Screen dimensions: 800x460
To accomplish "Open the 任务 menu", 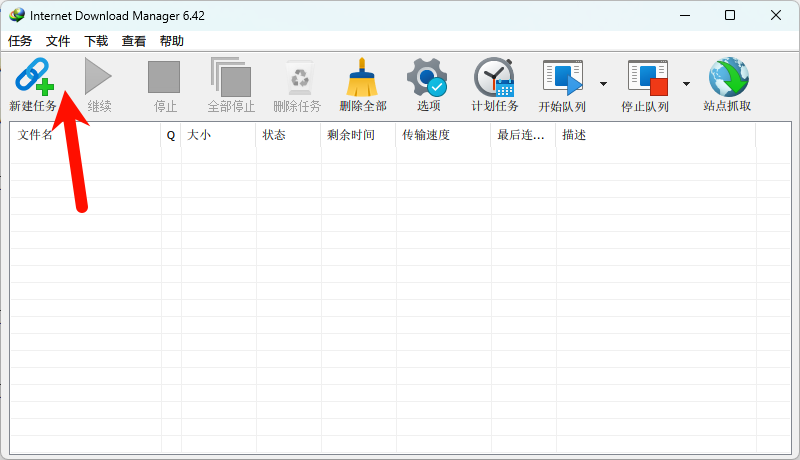I will click(20, 41).
